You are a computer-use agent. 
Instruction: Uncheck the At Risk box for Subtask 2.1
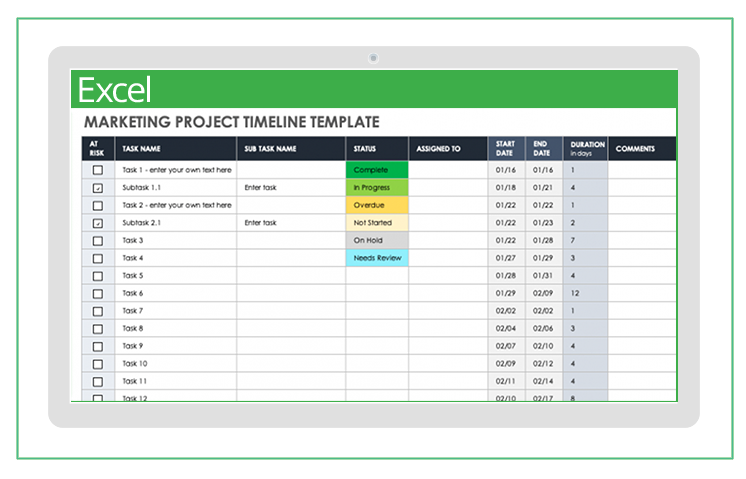point(97,223)
